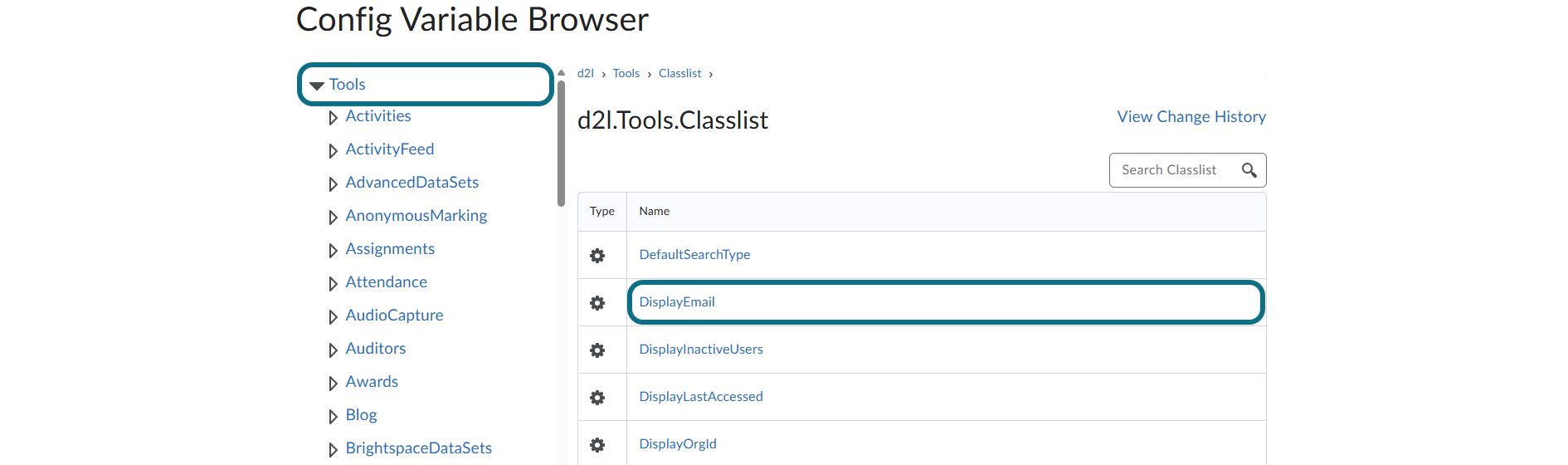
Task: Open the DefaultSearchType variable
Action: pos(694,255)
